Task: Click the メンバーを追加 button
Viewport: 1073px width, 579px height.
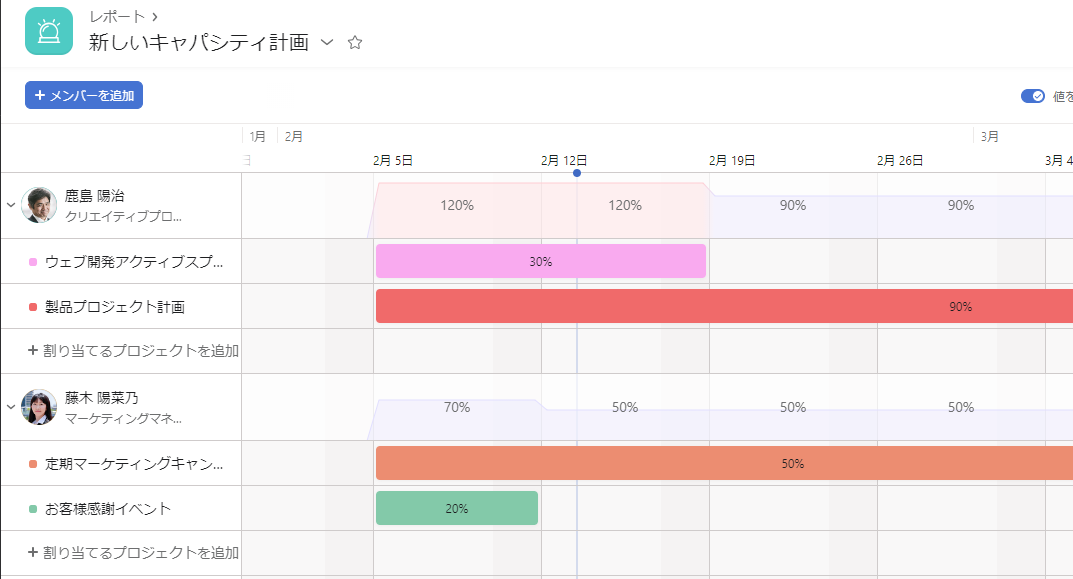Action: click(83, 95)
